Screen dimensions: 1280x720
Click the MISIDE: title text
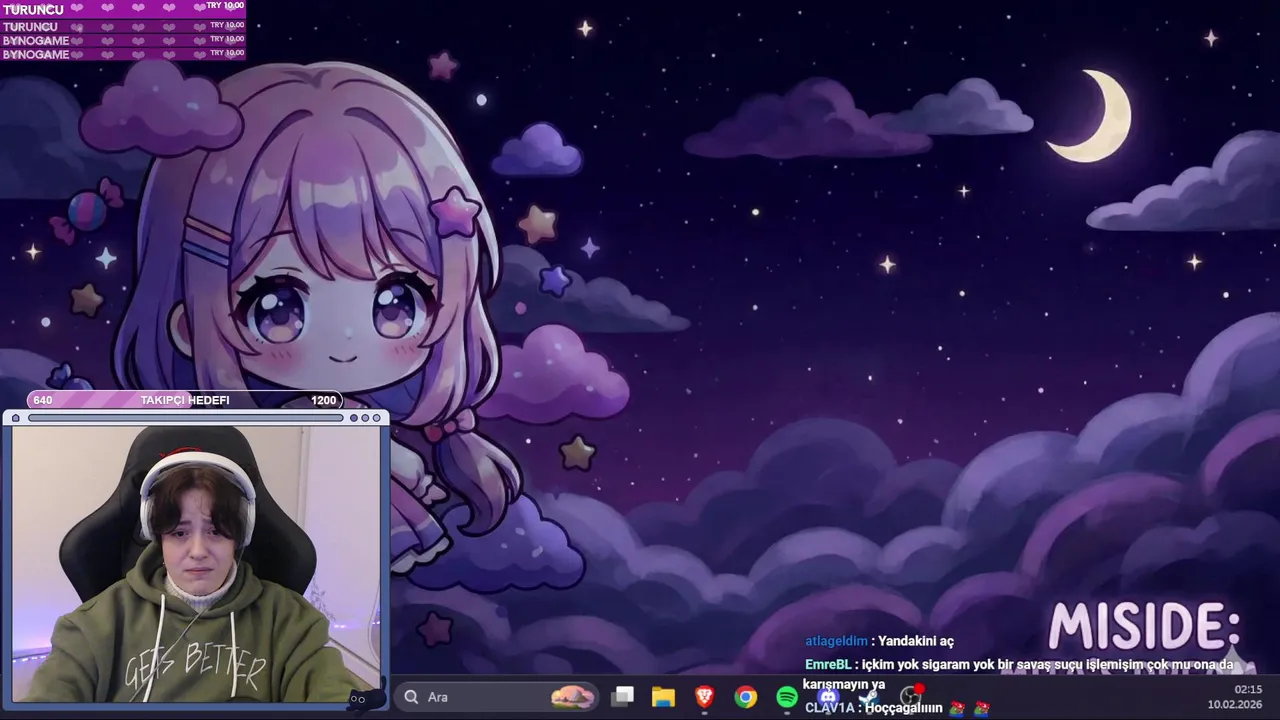pyautogui.click(x=1144, y=627)
